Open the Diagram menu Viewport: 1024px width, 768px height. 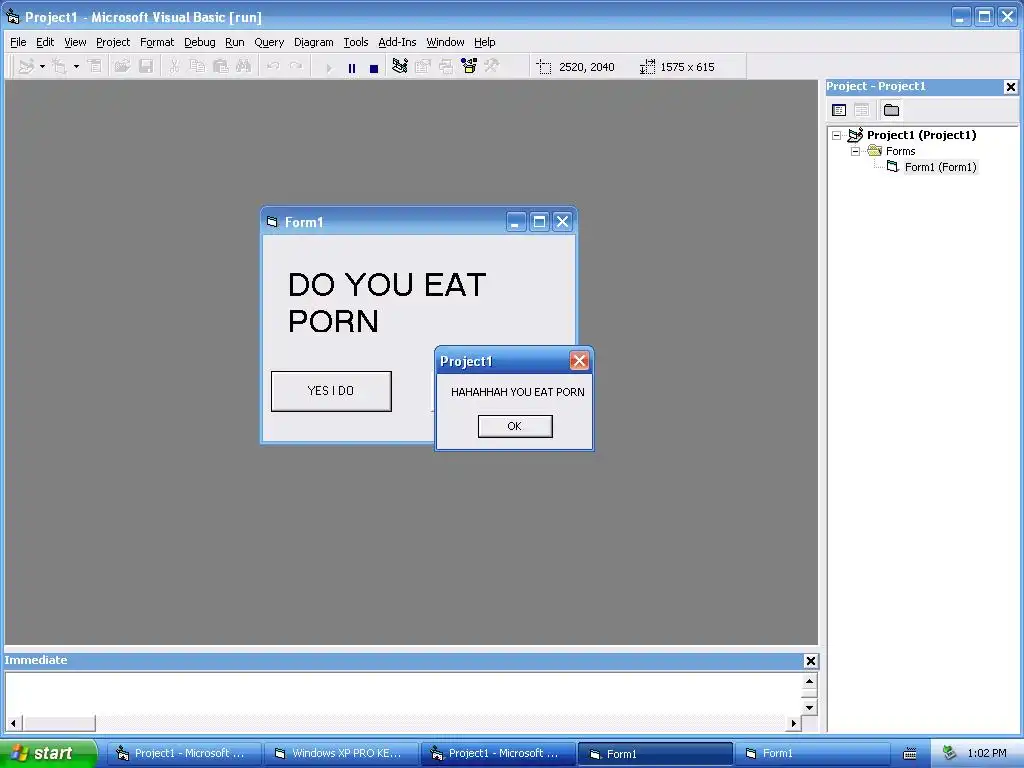pos(313,42)
